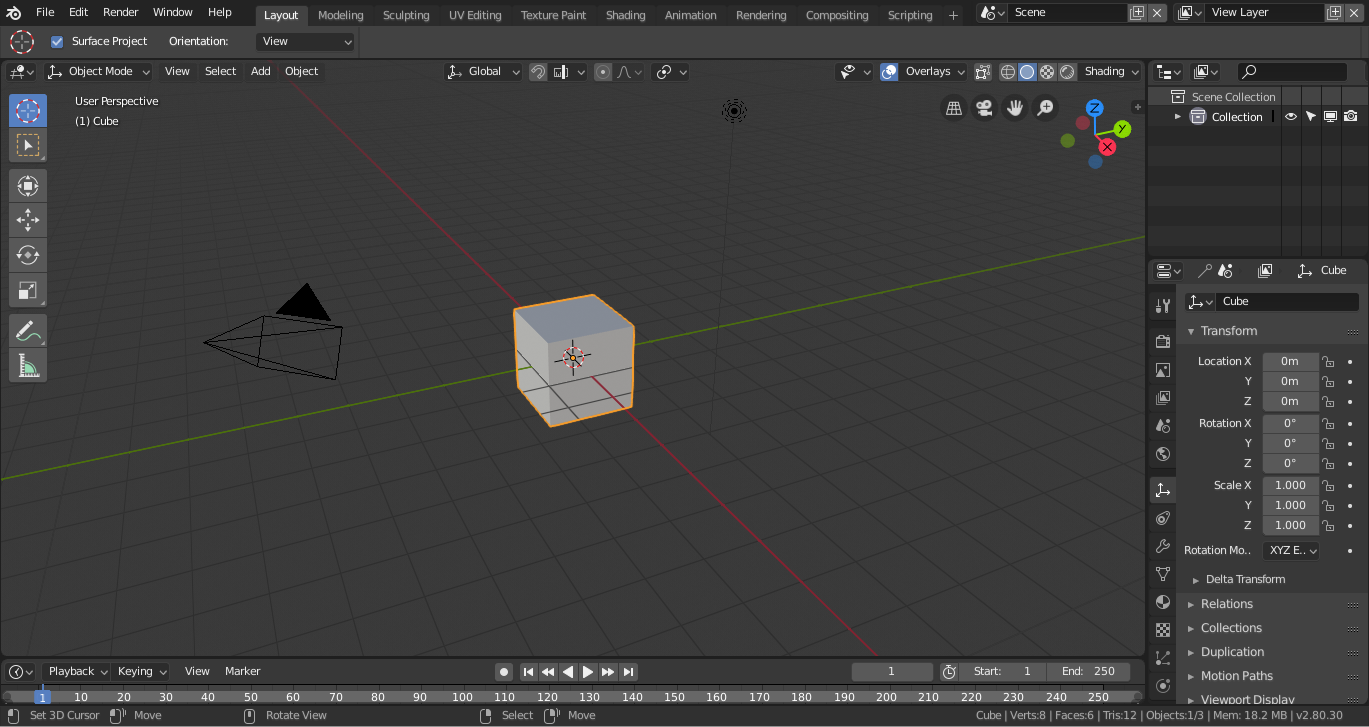
Task: Toggle orthographic grid view button
Action: [x=954, y=108]
